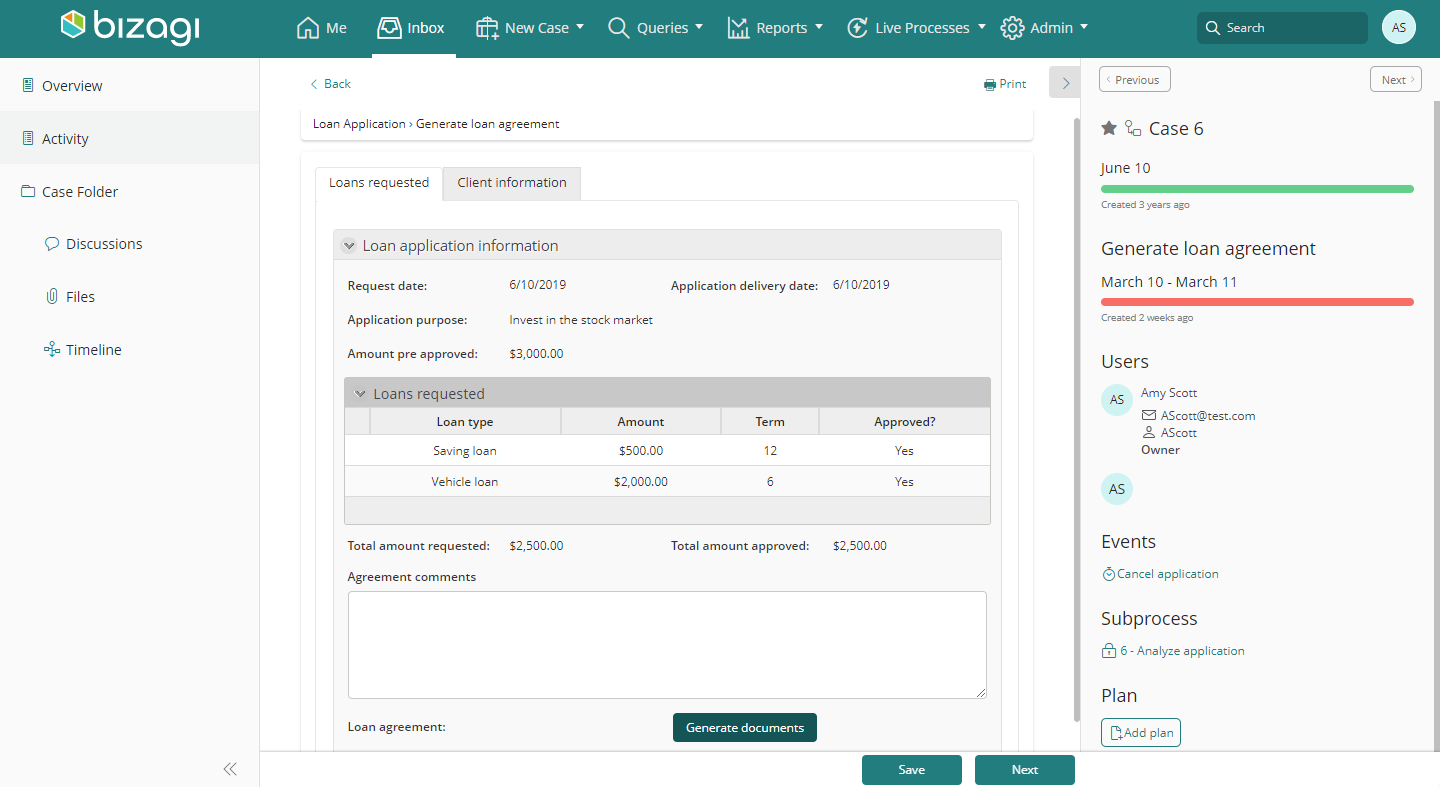Viewport: 1440px width, 787px height.
Task: Open the Reports dropdown menu
Action: click(775, 28)
